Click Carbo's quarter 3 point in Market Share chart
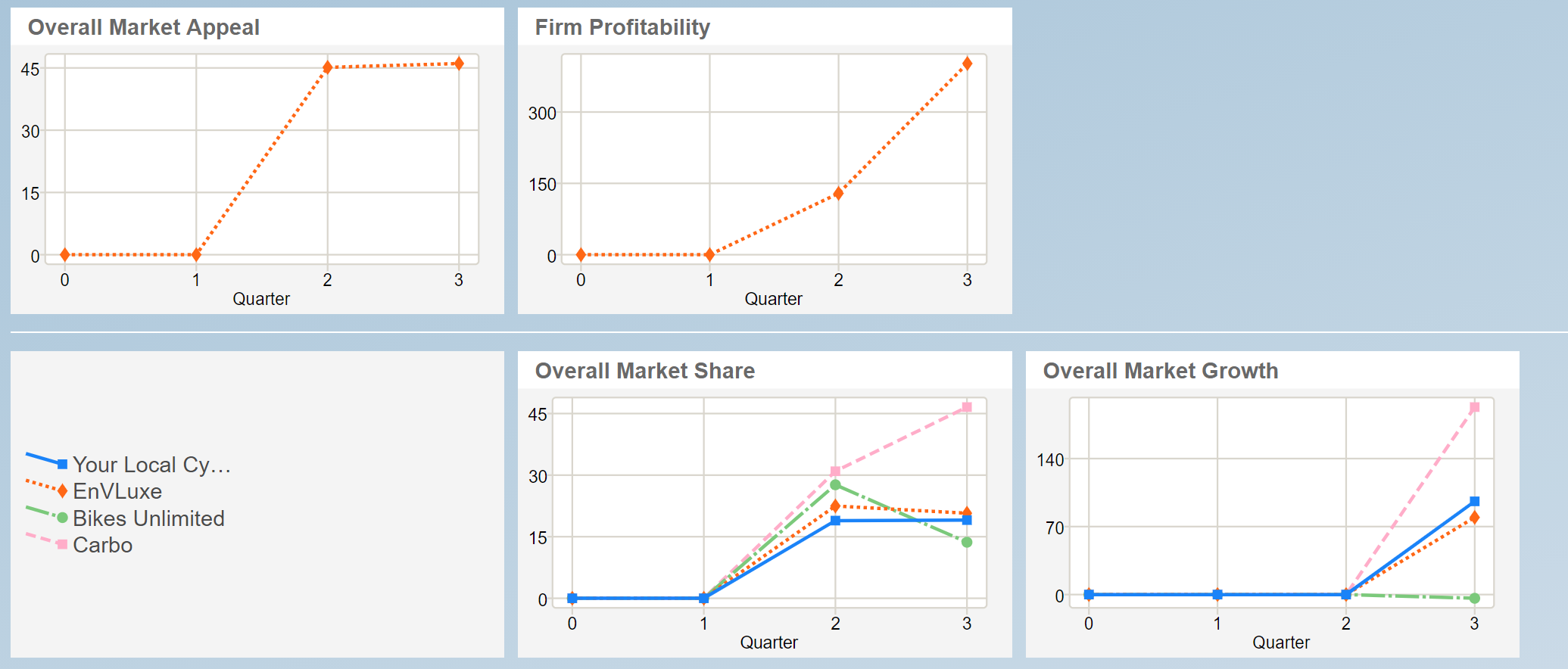 967,407
